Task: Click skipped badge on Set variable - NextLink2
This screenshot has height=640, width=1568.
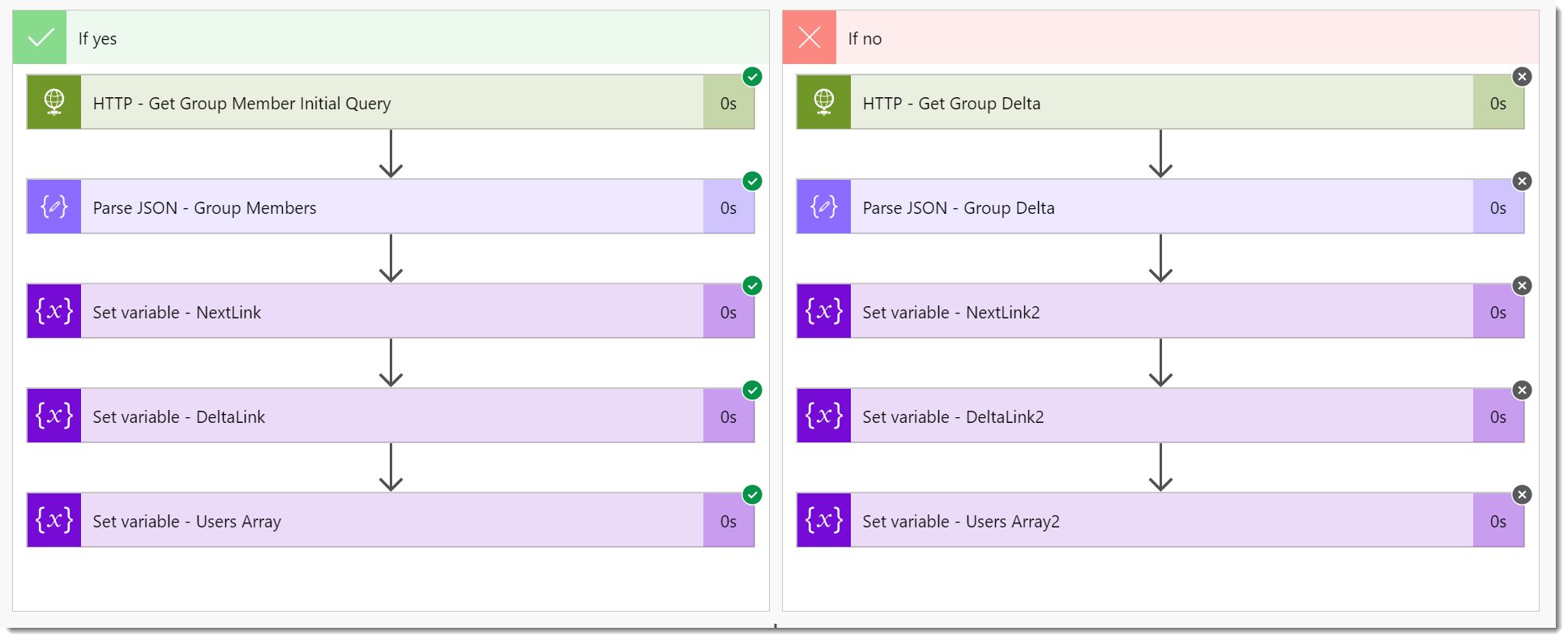Action: pos(1523,286)
